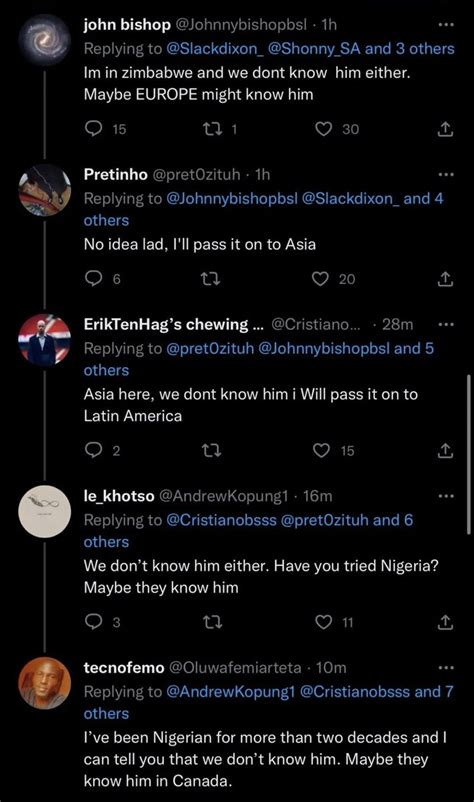Retweet Pretinho's tweet
Image resolution: width=474 pixels, height=802 pixels.
211,279
